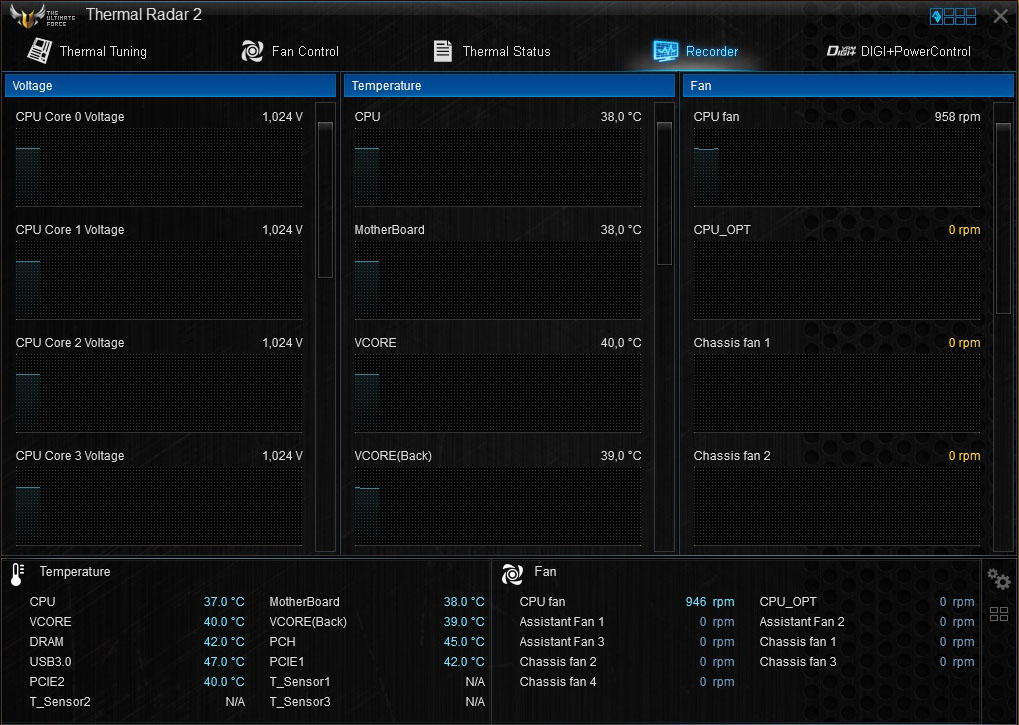Image resolution: width=1019 pixels, height=725 pixels.
Task: Click the Thermal Status document icon
Action: coord(443,51)
